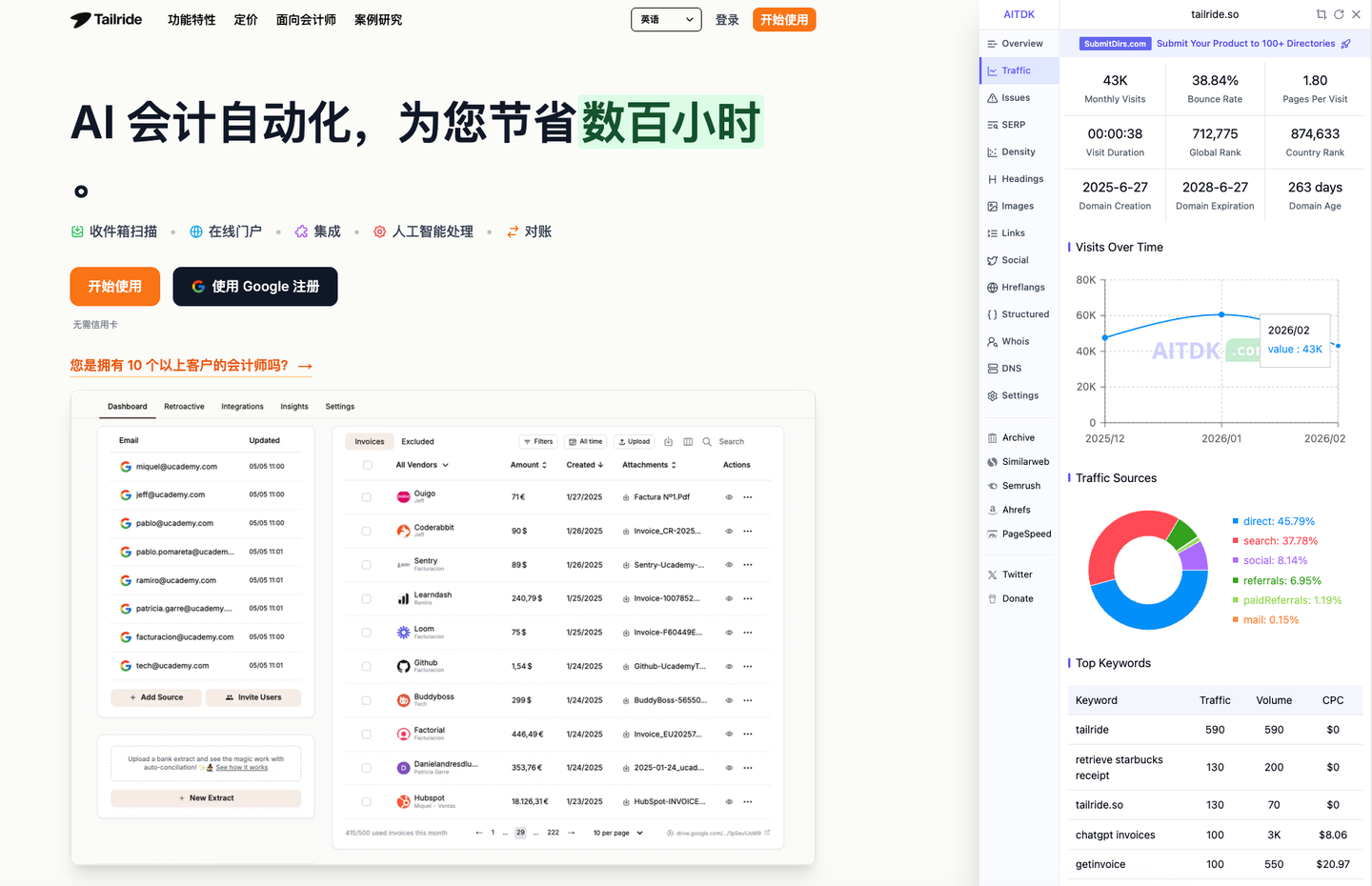Open Archive in the AITDK sidebar
The width and height of the screenshot is (1372, 886).
click(1019, 438)
